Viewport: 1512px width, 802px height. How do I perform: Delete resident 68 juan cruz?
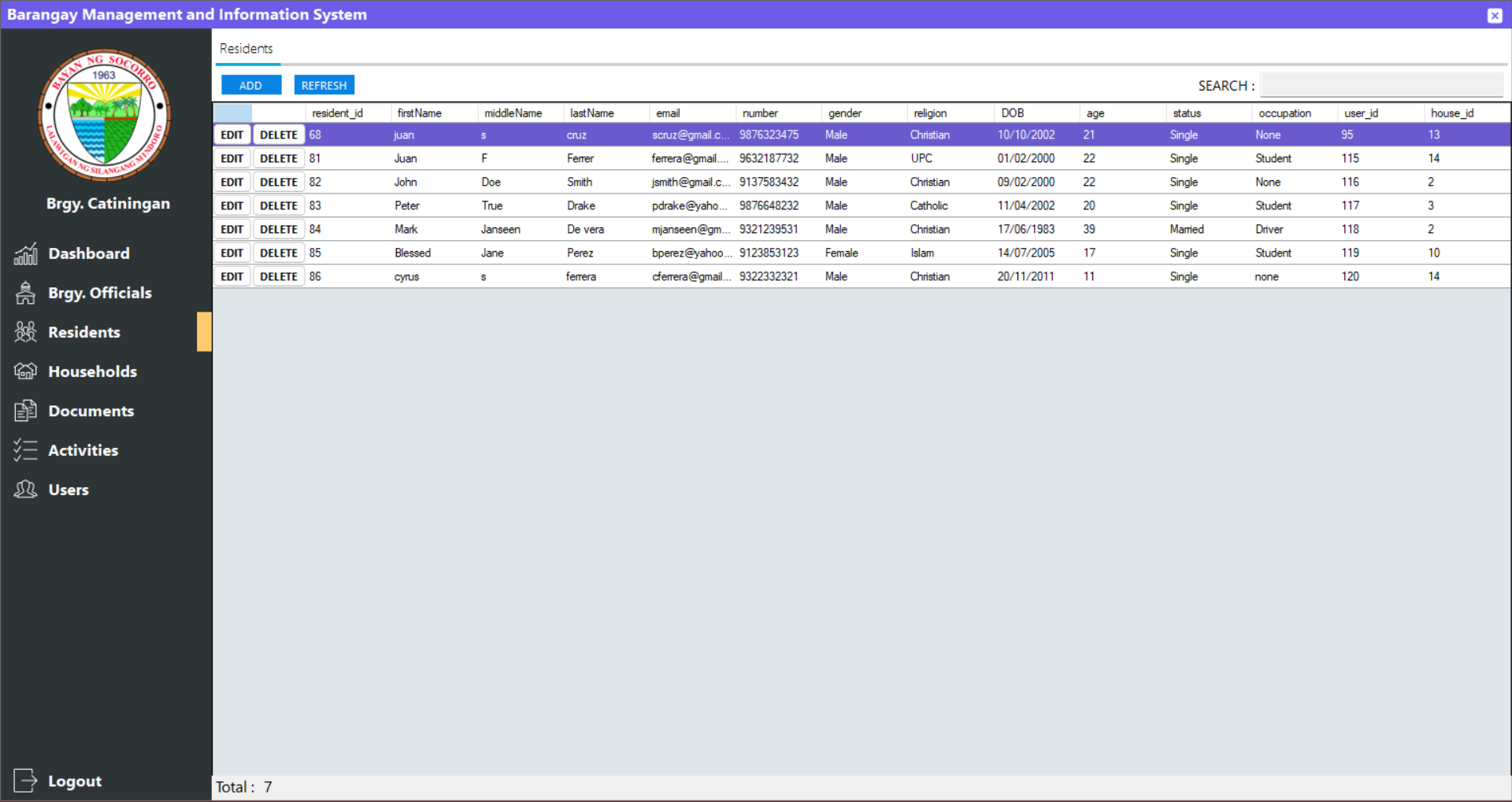[x=279, y=135]
